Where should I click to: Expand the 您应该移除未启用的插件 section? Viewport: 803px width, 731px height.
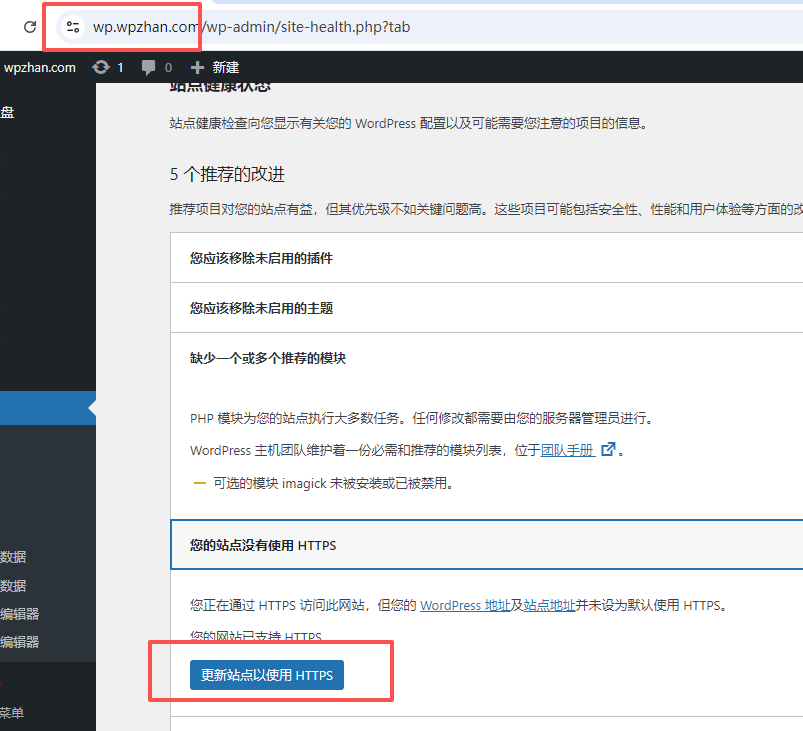[x=486, y=258]
